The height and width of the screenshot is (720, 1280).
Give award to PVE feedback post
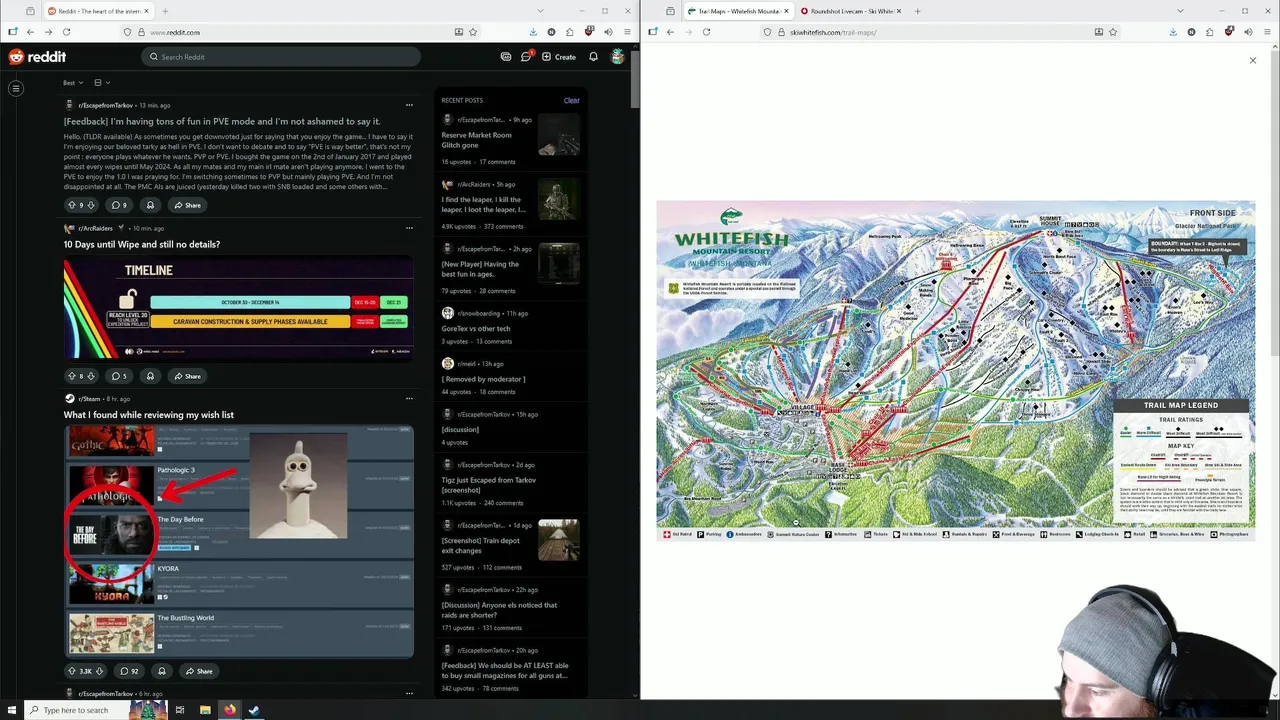coord(150,205)
